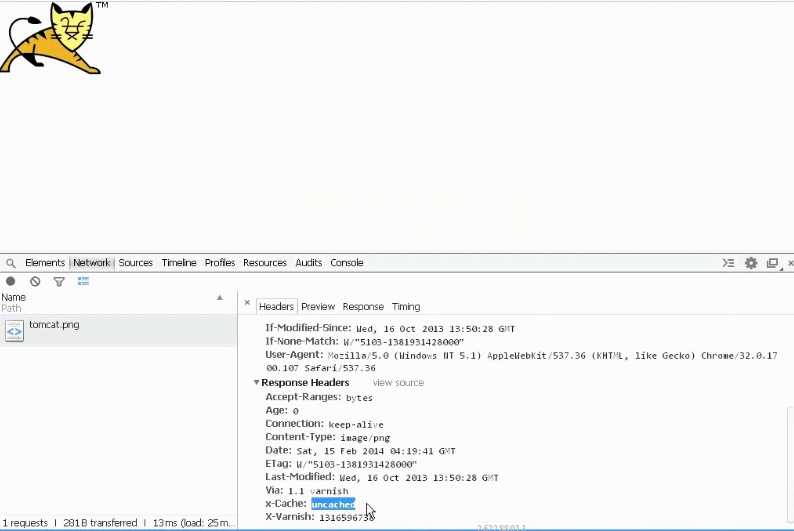Click the 'Age: 0' header line
794x531 pixels.
(x=282, y=411)
